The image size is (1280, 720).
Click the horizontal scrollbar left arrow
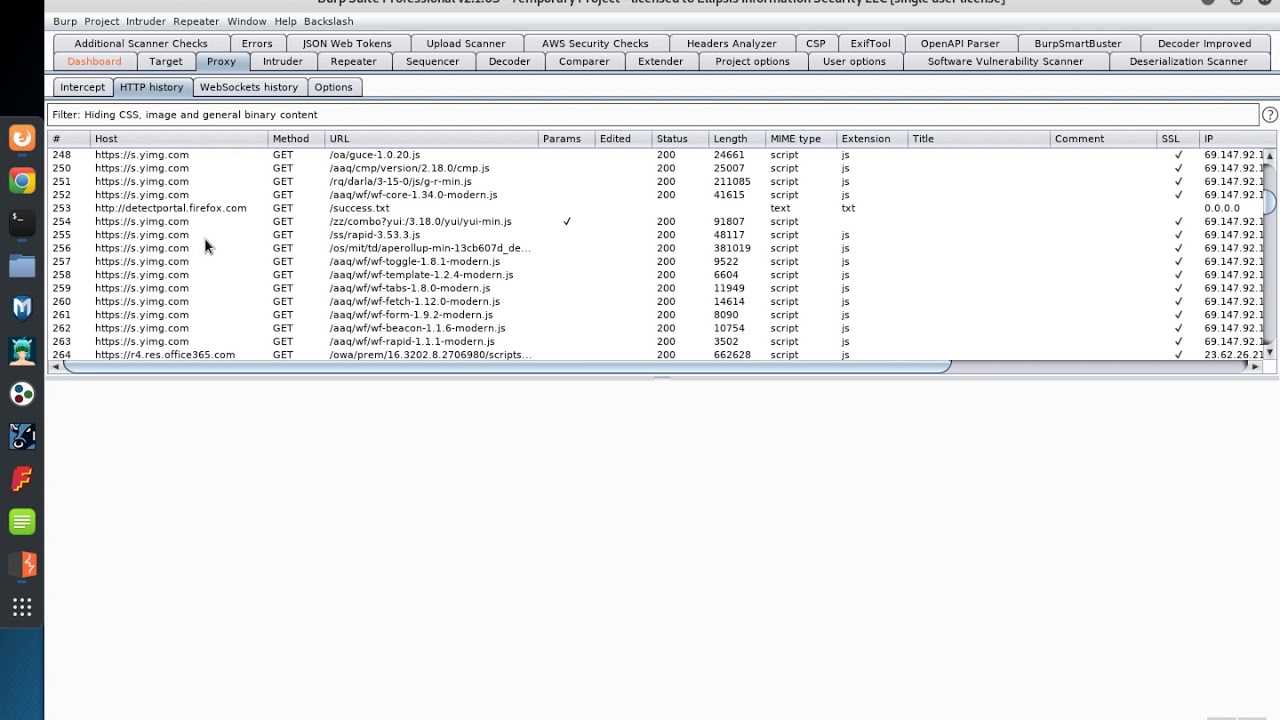[55, 367]
